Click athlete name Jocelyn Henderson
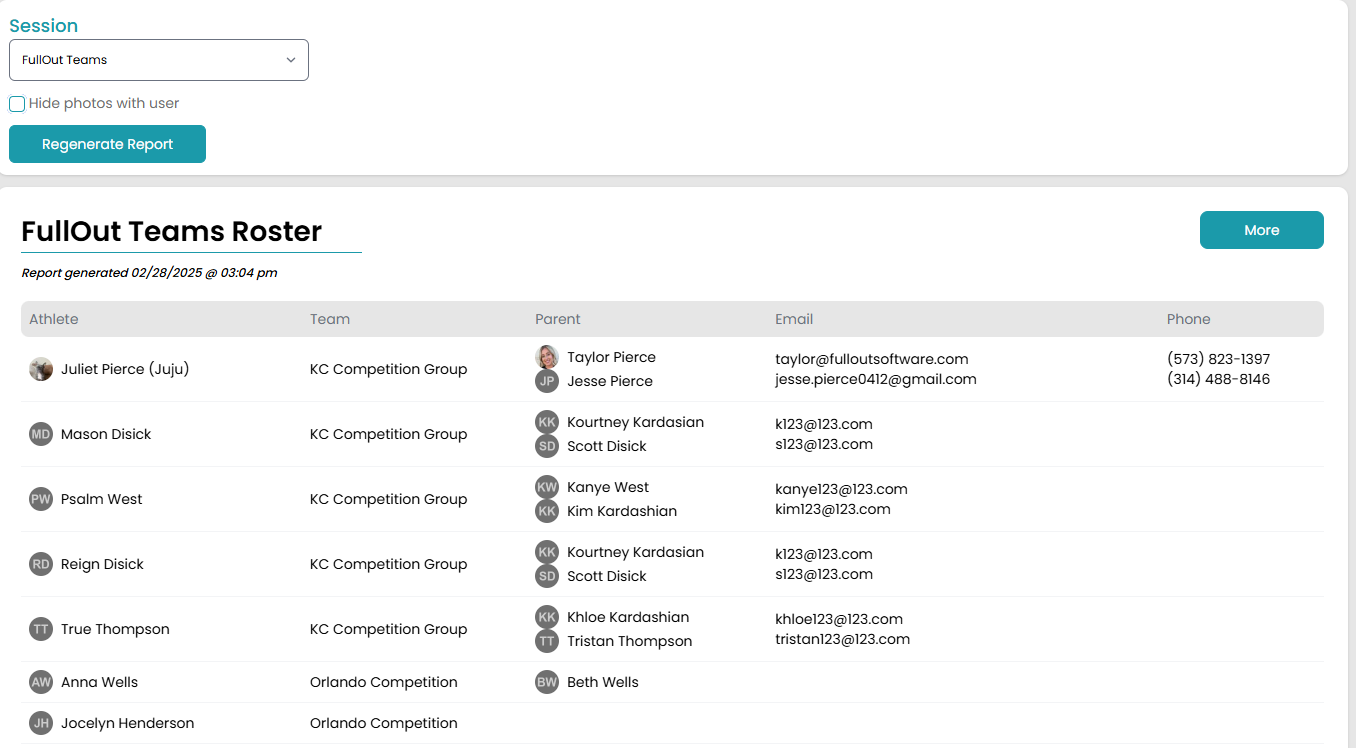 (x=128, y=723)
